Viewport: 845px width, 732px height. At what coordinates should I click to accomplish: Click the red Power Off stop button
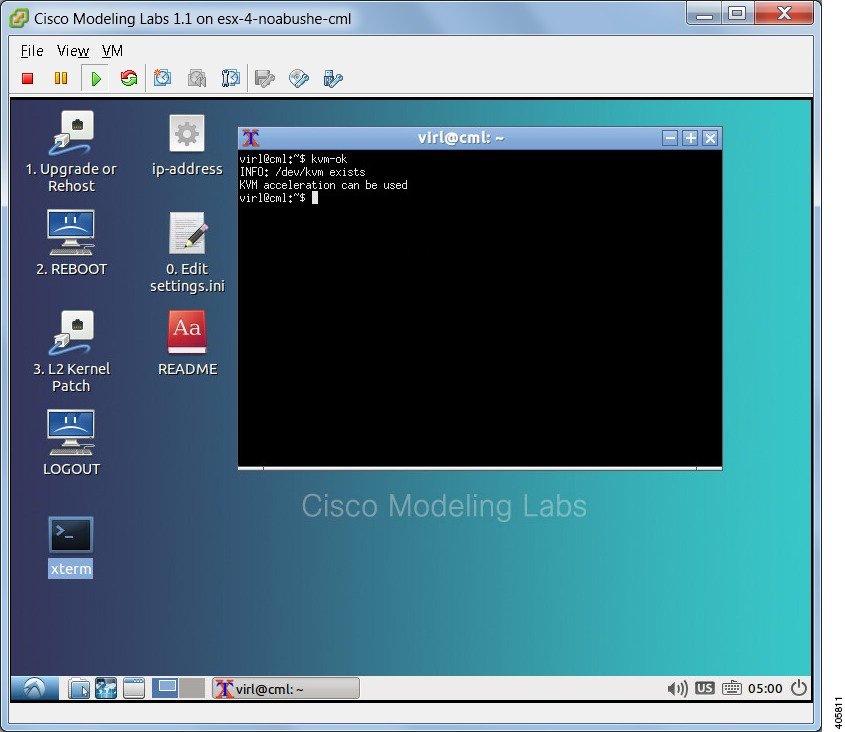click(27, 79)
